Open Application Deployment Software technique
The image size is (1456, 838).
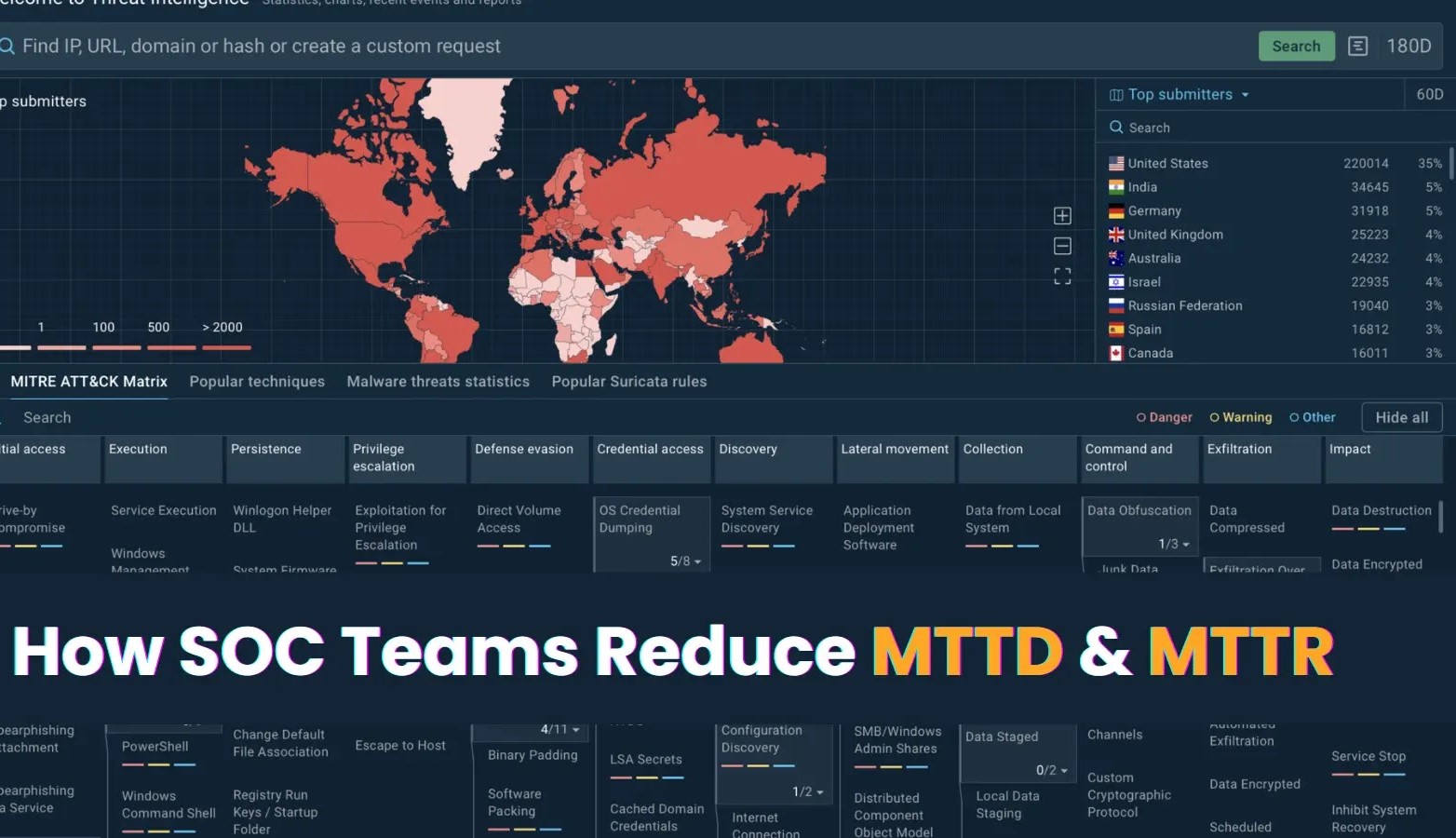click(878, 528)
